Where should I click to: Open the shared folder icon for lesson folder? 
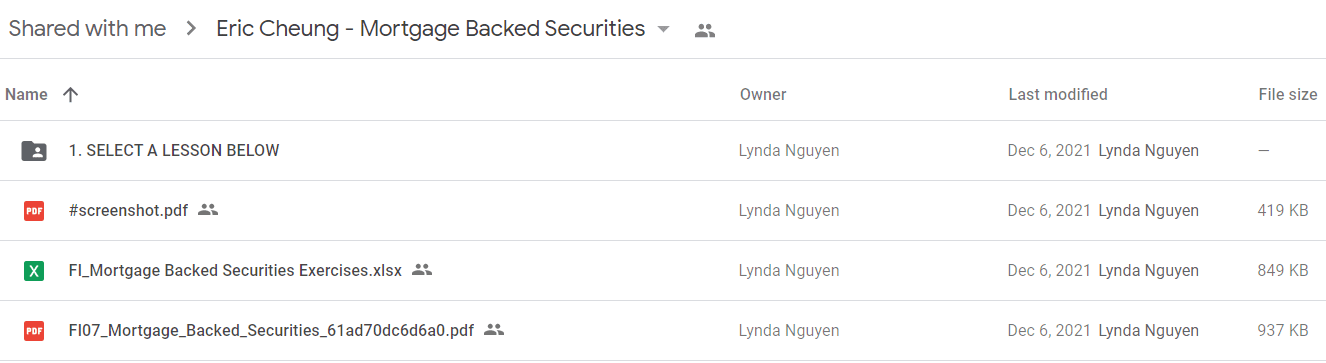click(34, 151)
